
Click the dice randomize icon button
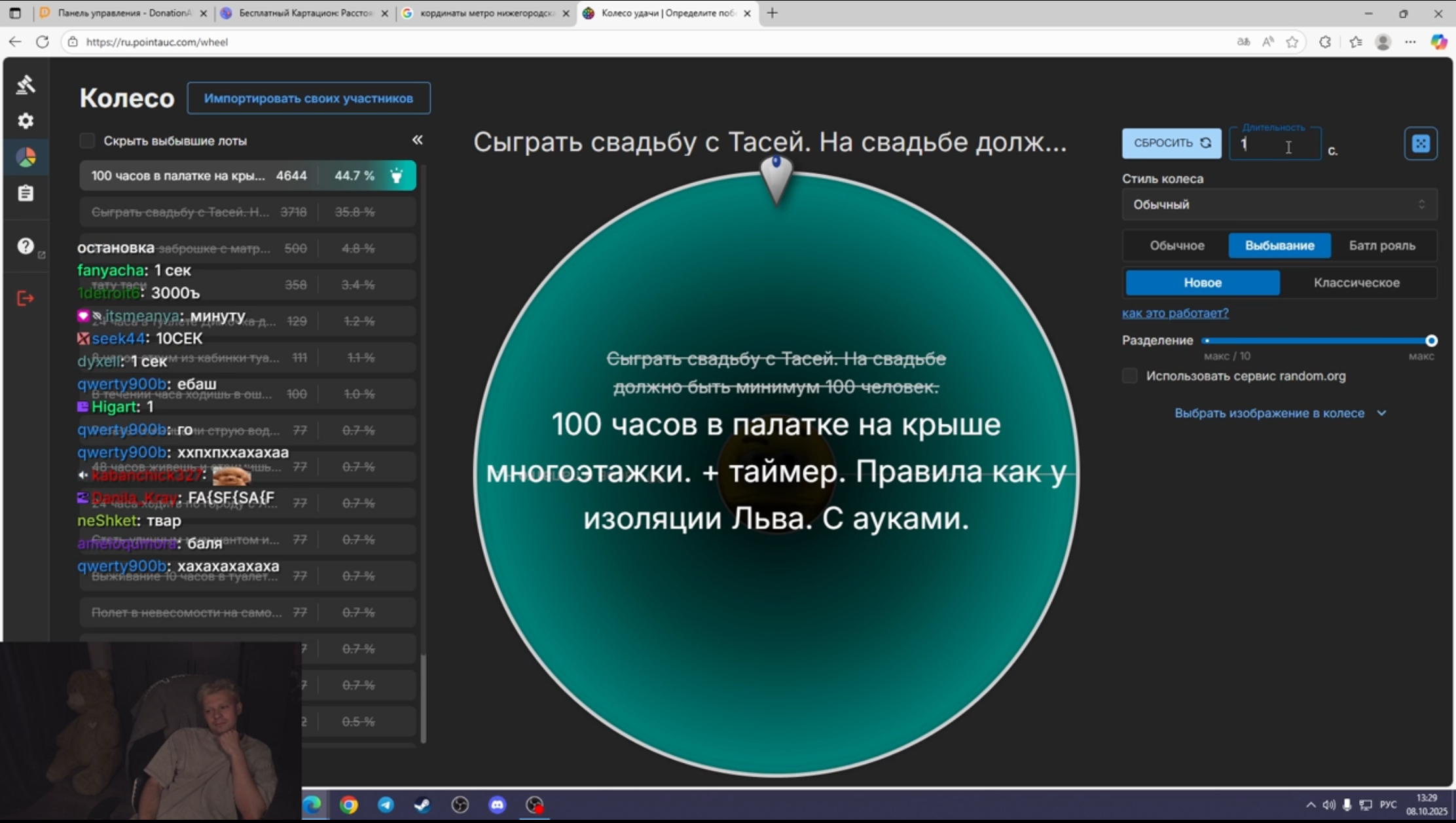(1420, 143)
